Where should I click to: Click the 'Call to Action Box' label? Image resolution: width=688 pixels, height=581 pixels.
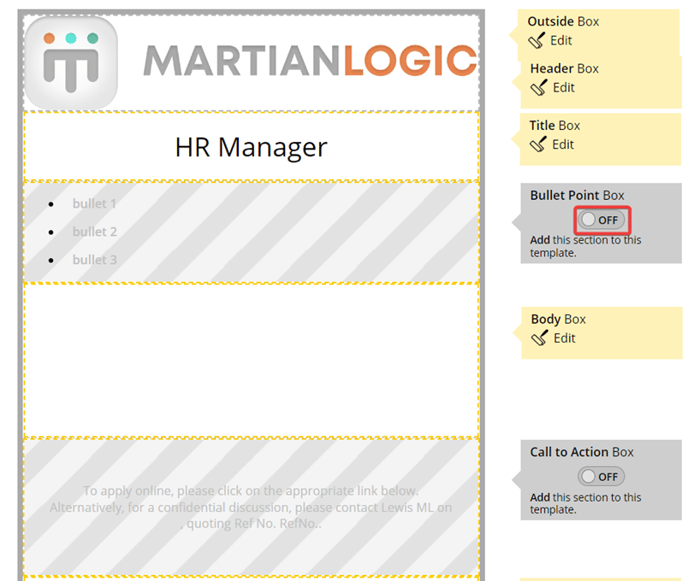point(582,452)
